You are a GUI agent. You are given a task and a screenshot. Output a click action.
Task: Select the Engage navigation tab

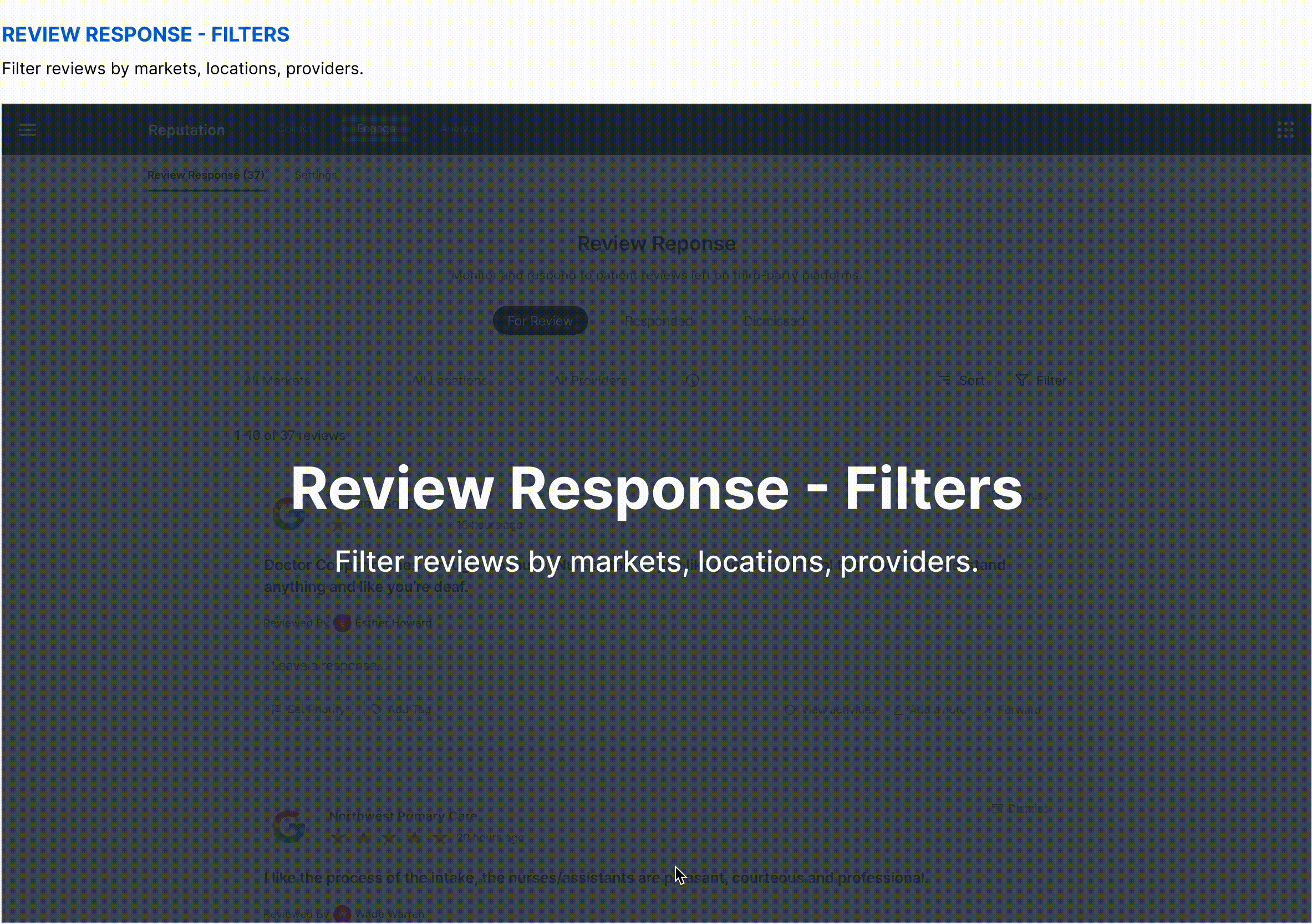(376, 129)
